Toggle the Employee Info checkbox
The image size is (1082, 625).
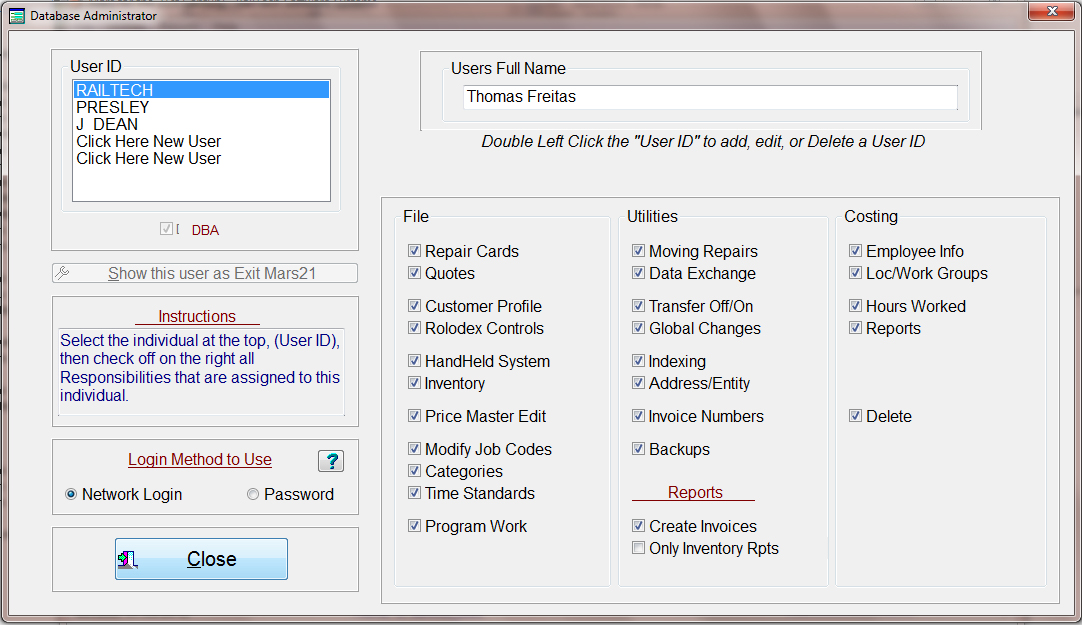coord(855,252)
